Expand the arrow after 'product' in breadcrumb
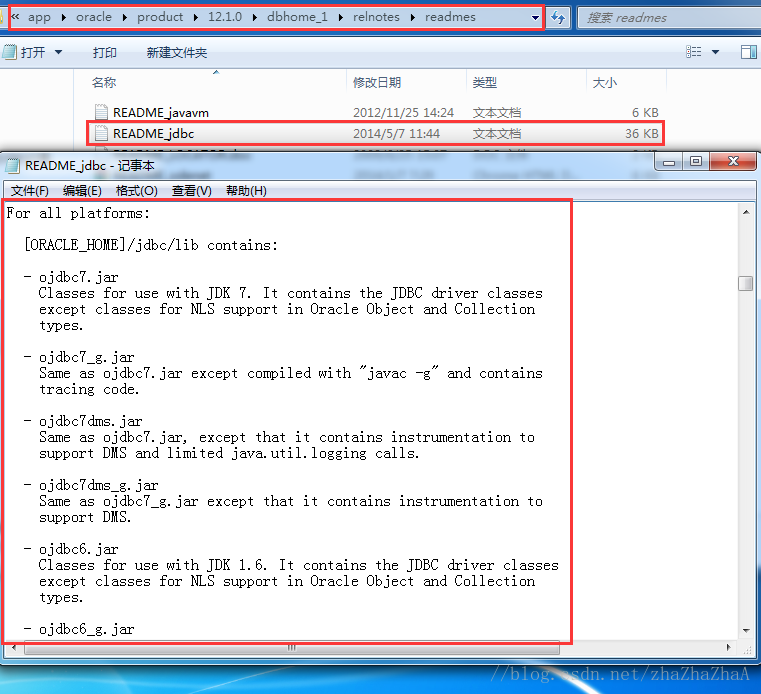The width and height of the screenshot is (761, 694). (196, 17)
